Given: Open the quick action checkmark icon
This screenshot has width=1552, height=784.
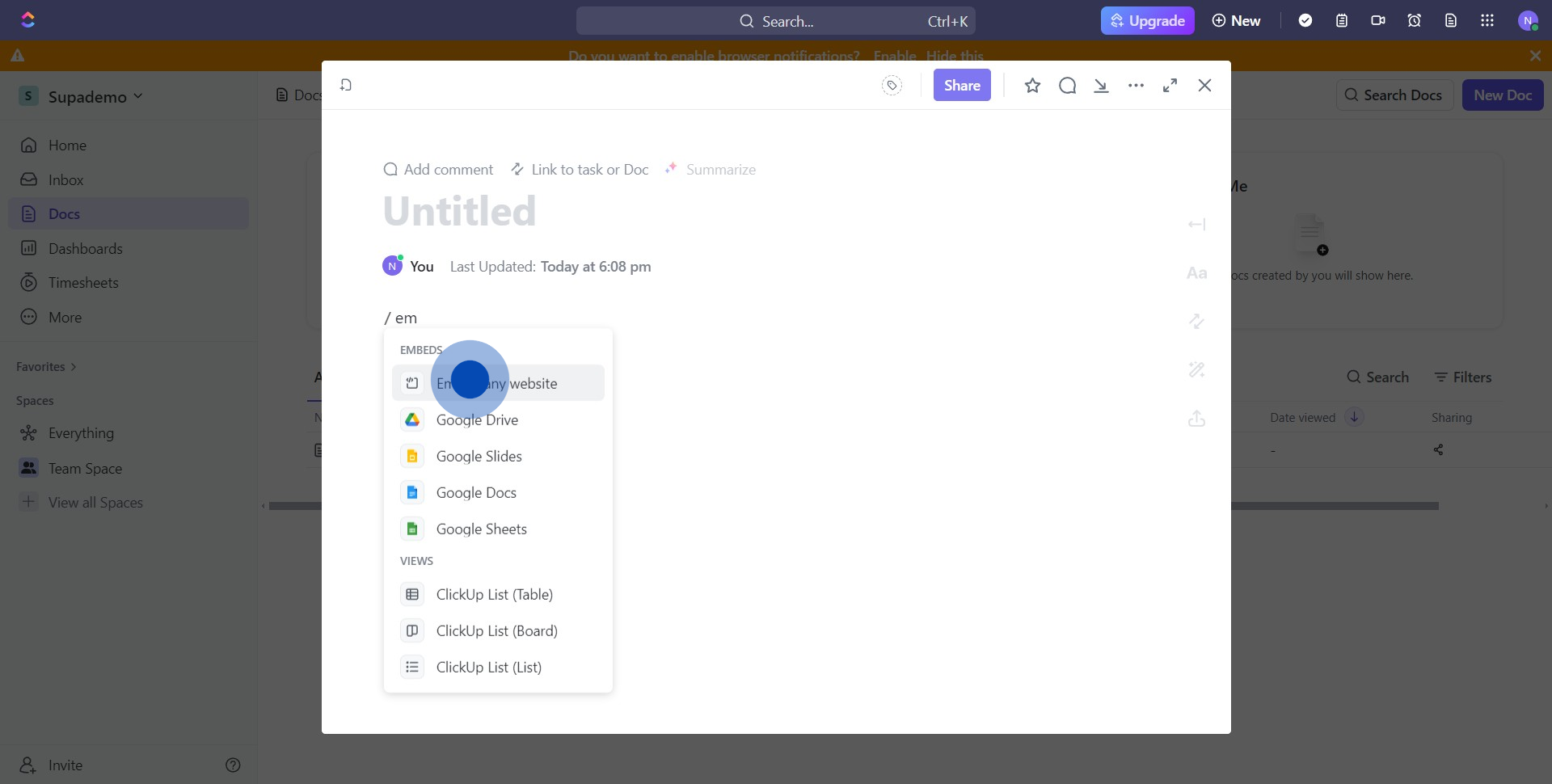Looking at the screenshot, I should [1305, 20].
